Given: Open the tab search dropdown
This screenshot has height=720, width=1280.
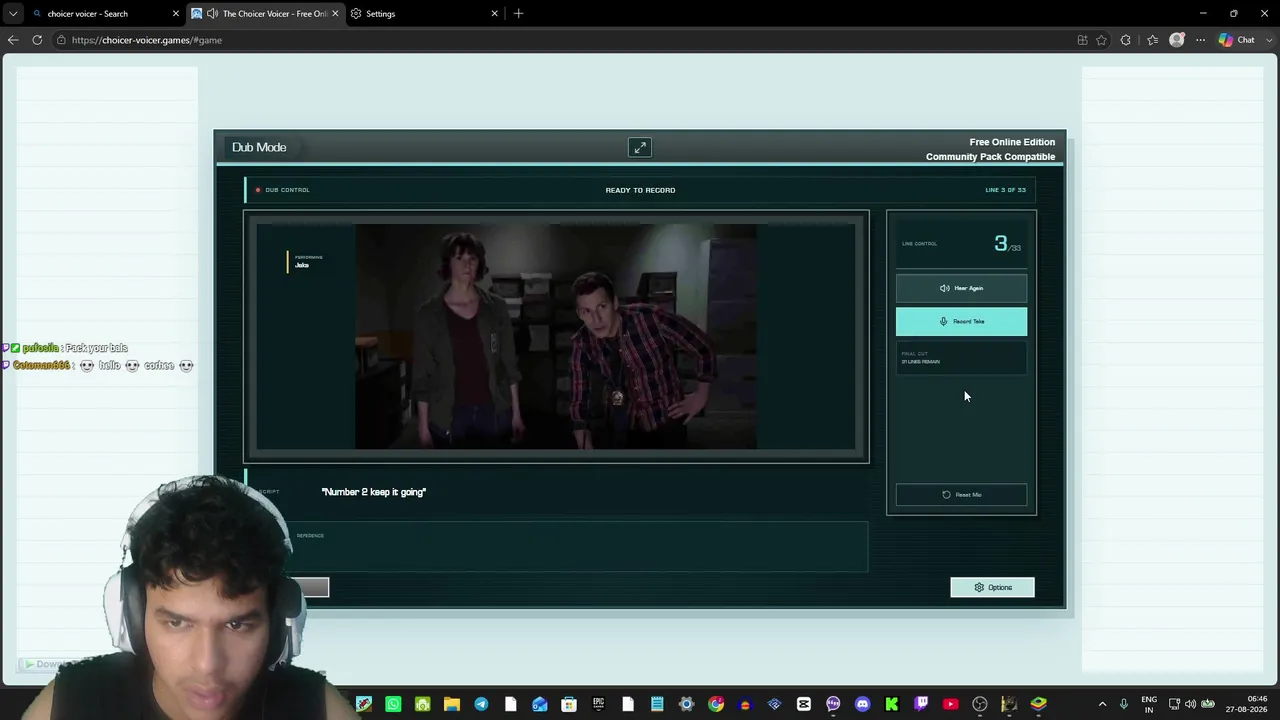Looking at the screenshot, I should (x=12, y=14).
